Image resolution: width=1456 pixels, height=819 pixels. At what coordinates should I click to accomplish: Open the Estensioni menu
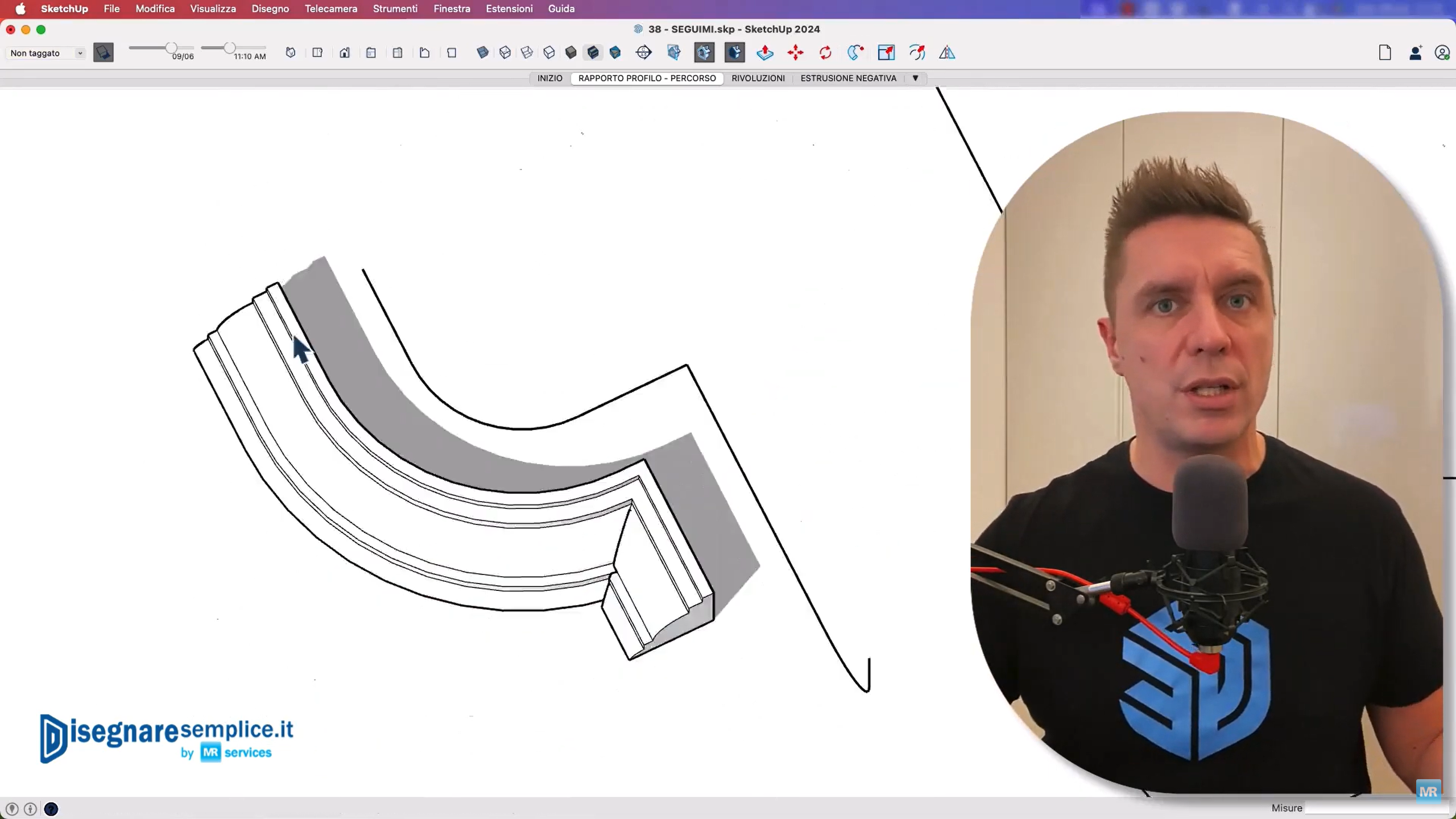(x=509, y=9)
